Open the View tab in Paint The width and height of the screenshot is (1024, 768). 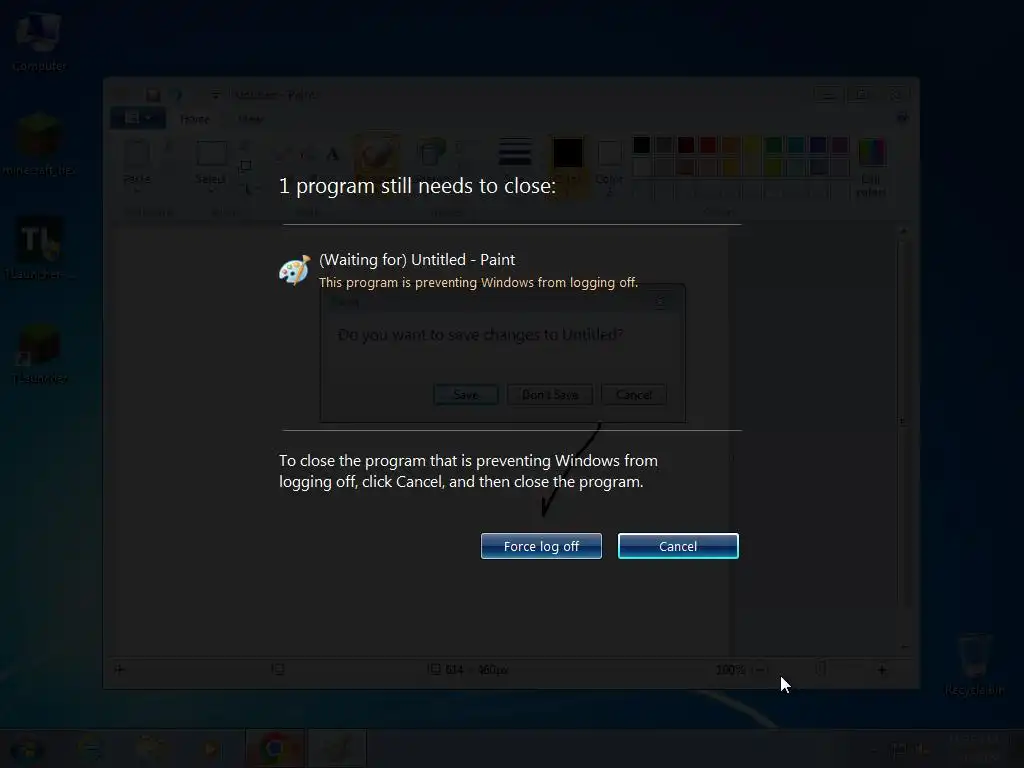click(251, 119)
